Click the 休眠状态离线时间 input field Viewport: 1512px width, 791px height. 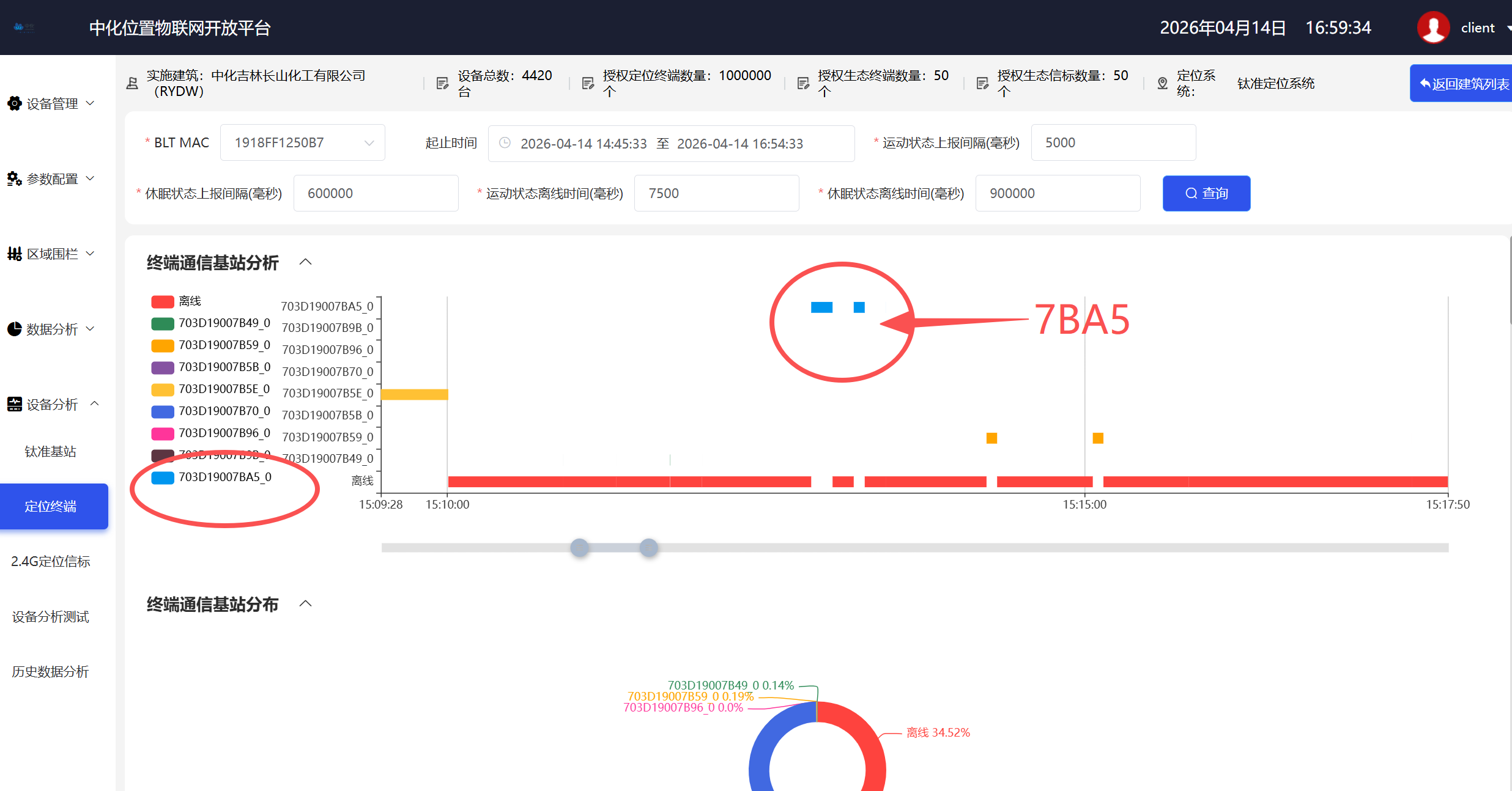pos(1058,193)
